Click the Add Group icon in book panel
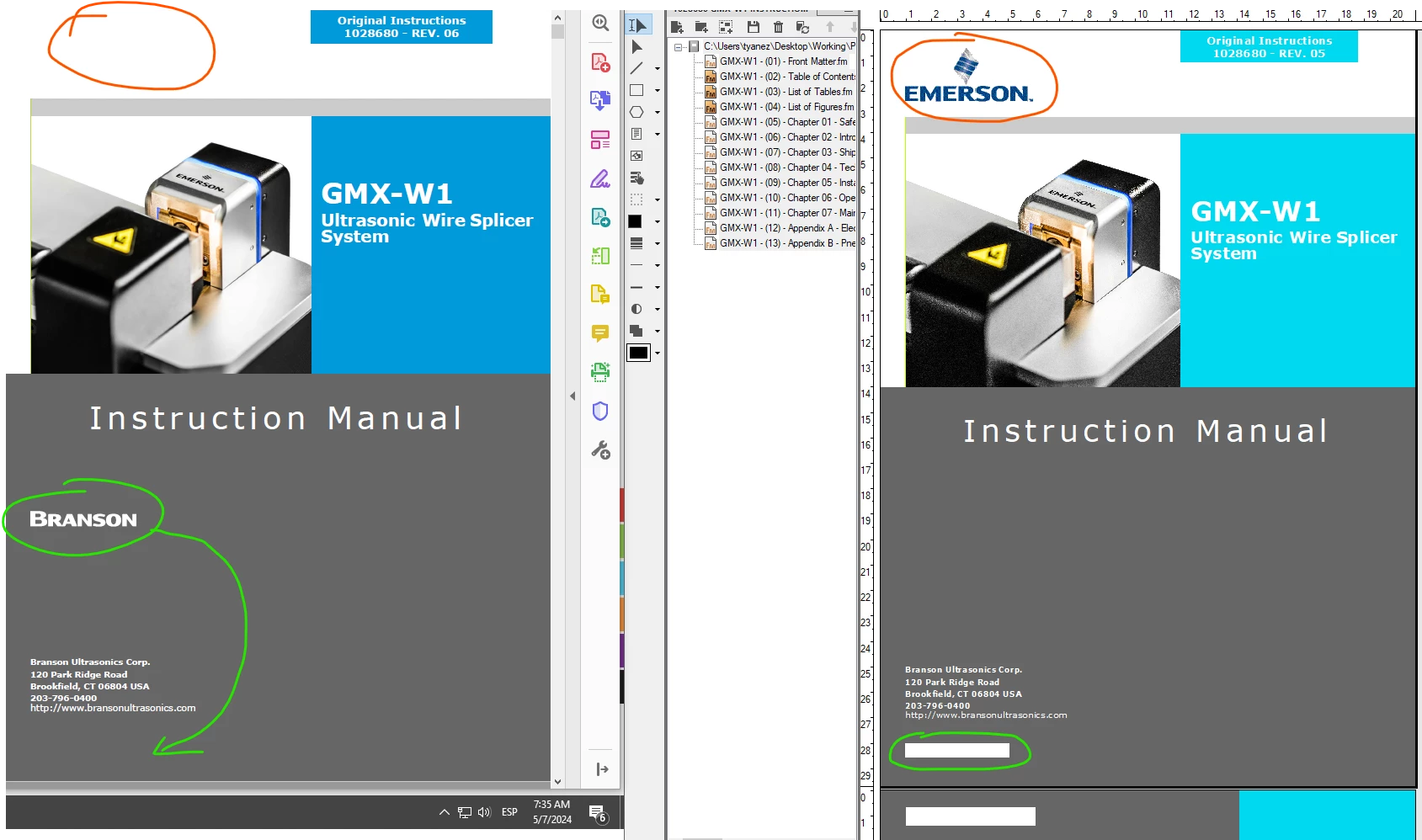This screenshot has width=1422, height=840. (x=726, y=27)
